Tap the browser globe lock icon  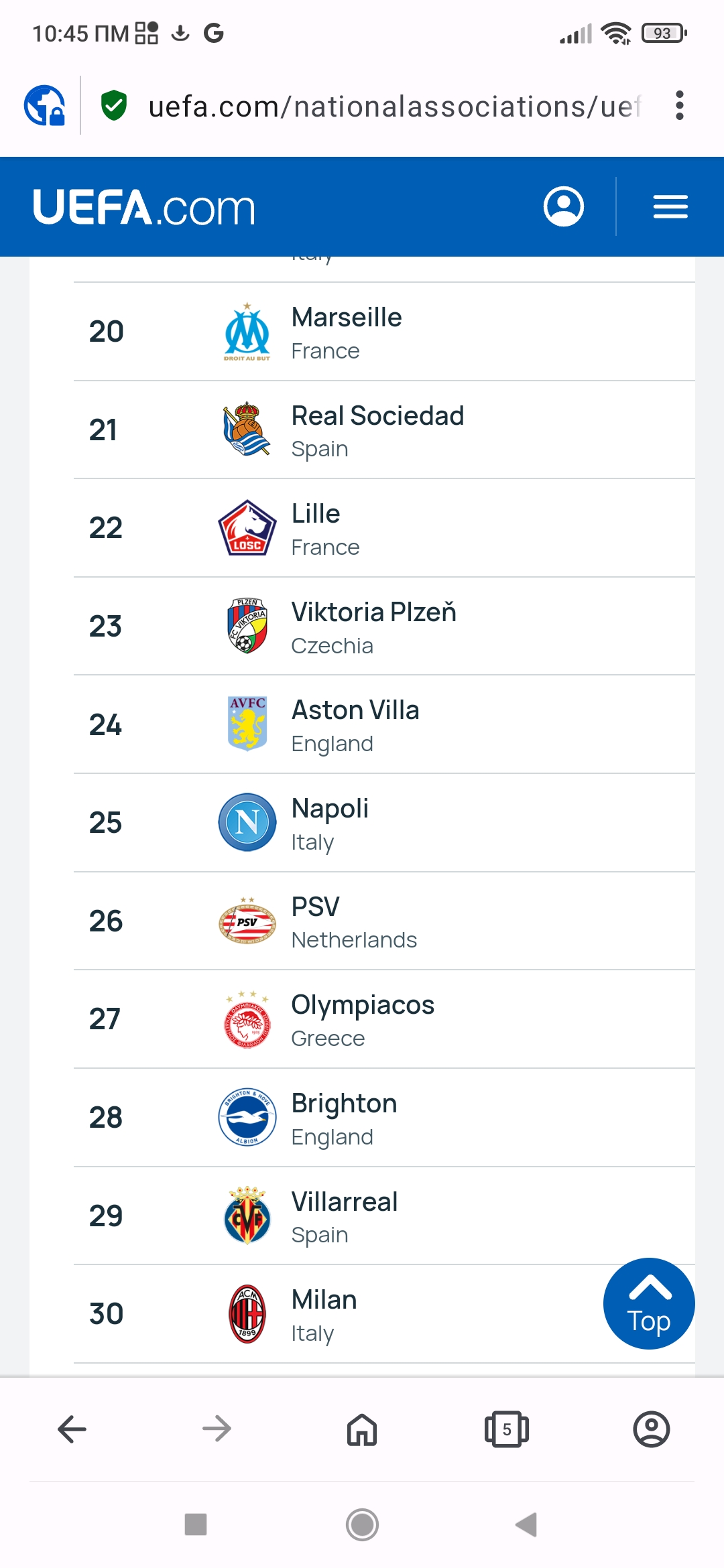click(x=45, y=106)
